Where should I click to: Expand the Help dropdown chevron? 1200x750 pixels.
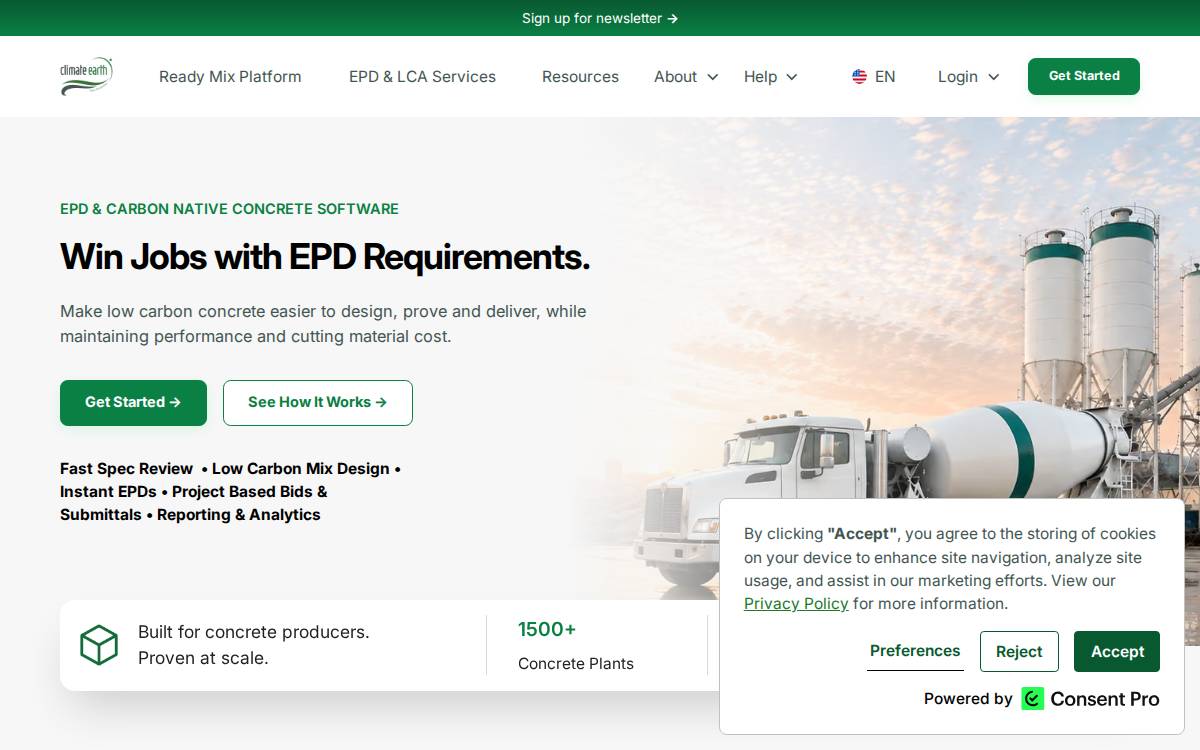(x=792, y=77)
